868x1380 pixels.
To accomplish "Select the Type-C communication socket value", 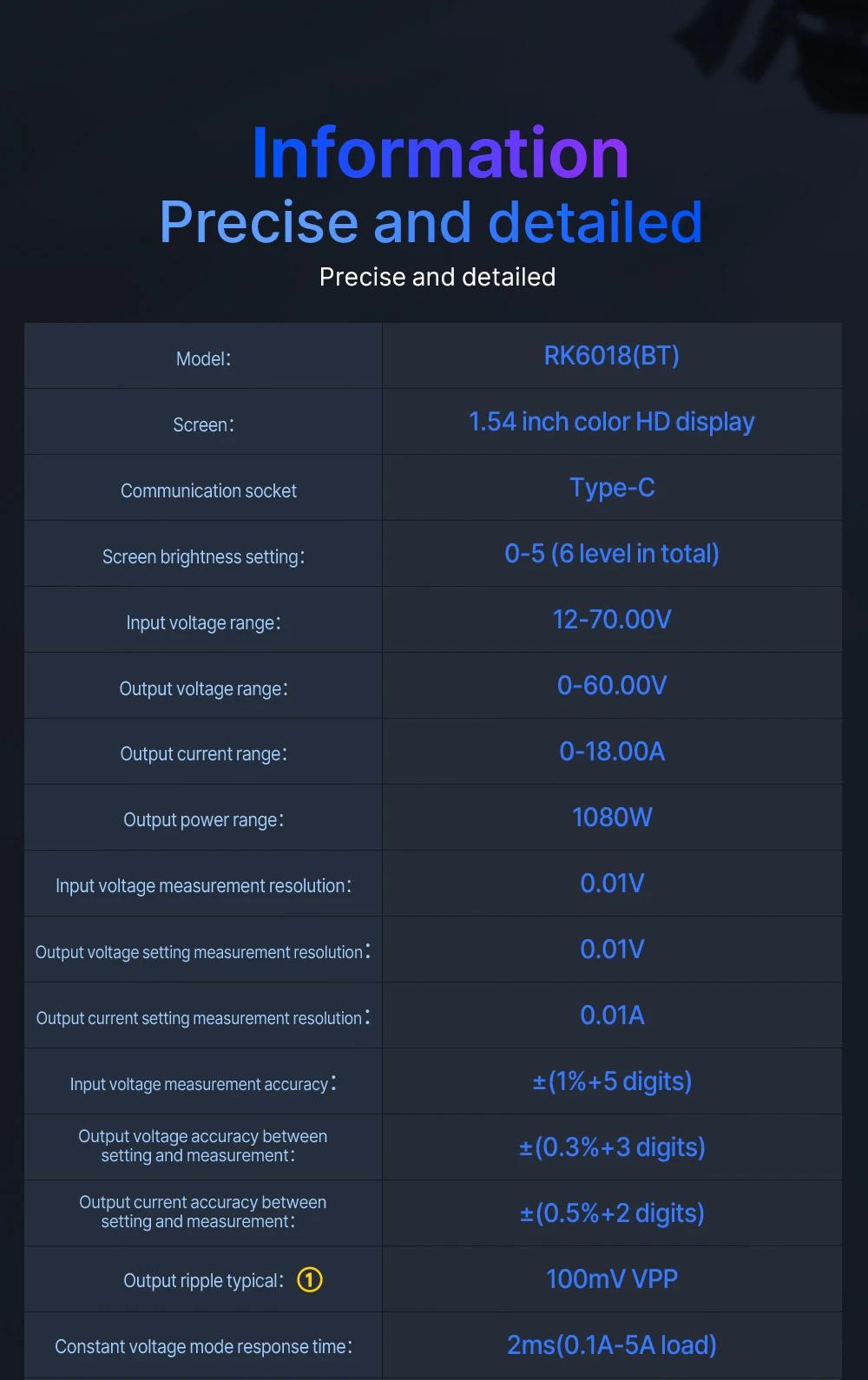I will click(x=612, y=488).
